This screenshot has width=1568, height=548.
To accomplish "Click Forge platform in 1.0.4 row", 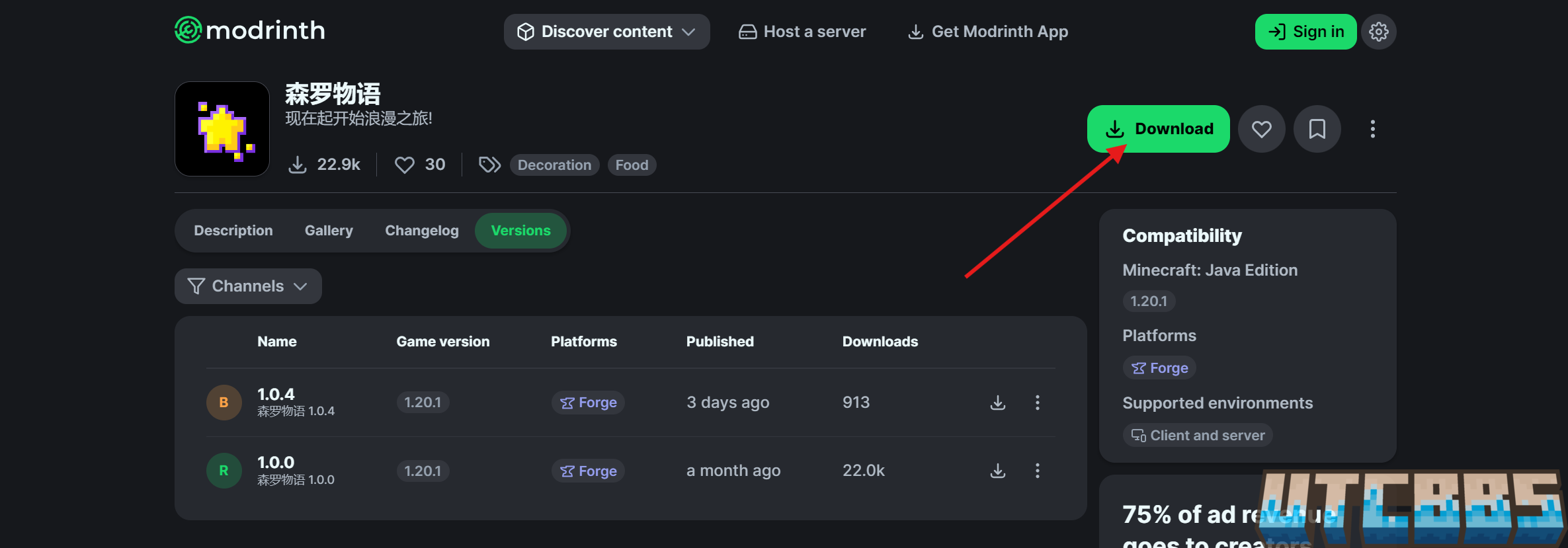I will tap(588, 403).
